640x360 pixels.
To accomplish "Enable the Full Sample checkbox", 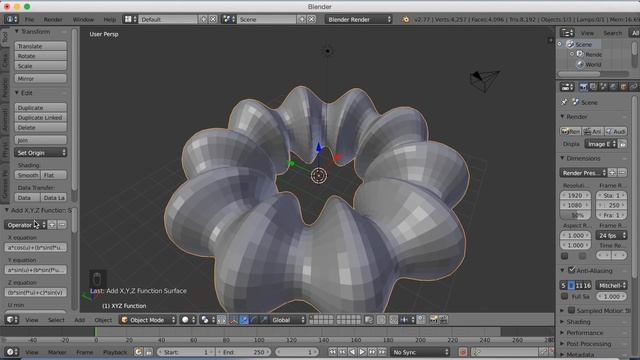I will 564,296.
